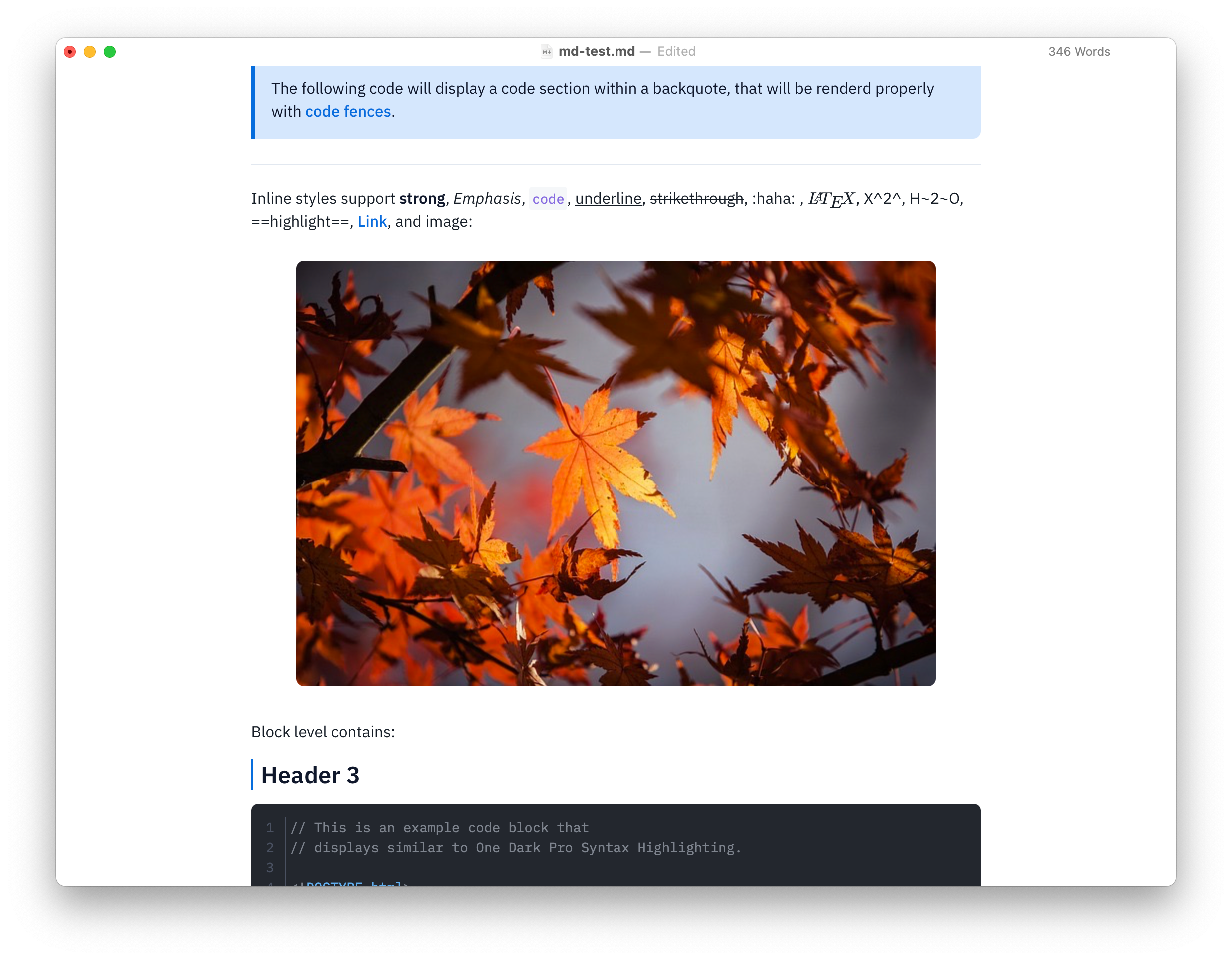The width and height of the screenshot is (1232, 960).
Task: Click the autumn maple leaves image
Action: click(x=616, y=473)
